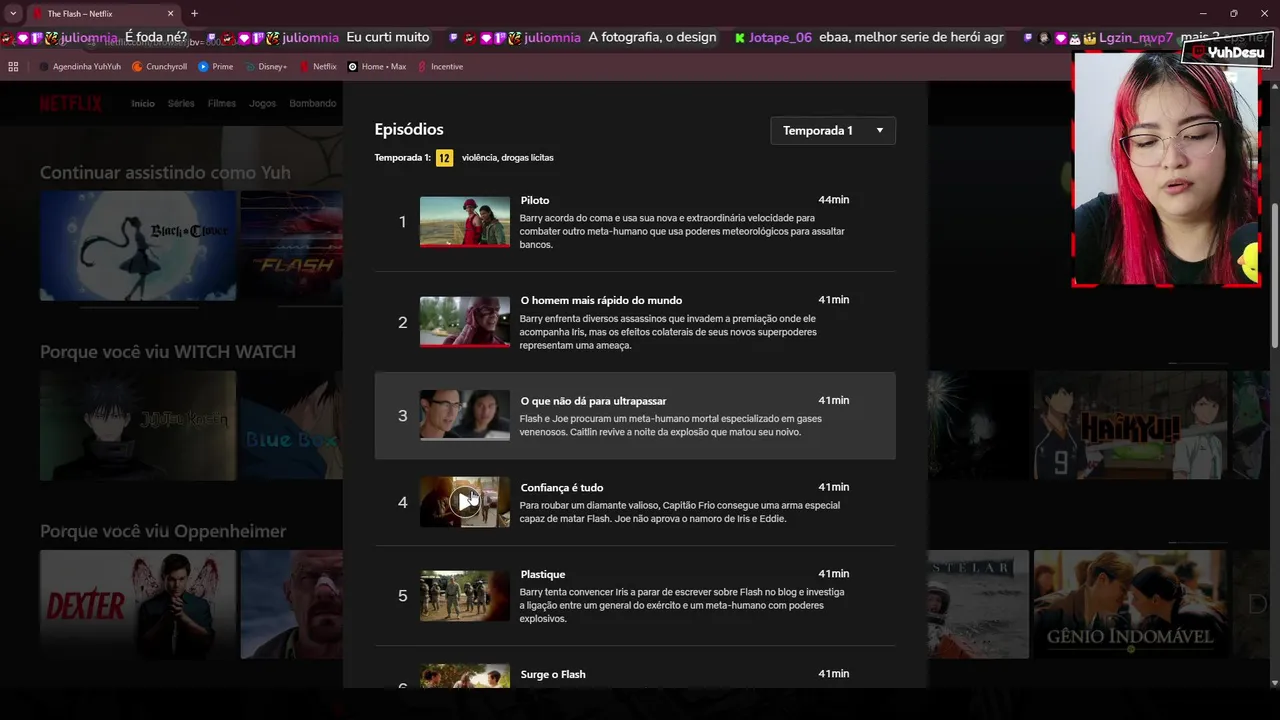Image resolution: width=1280 pixels, height=720 pixels.
Task: Open episode 5 Plastique thumbnail
Action: click(x=465, y=595)
